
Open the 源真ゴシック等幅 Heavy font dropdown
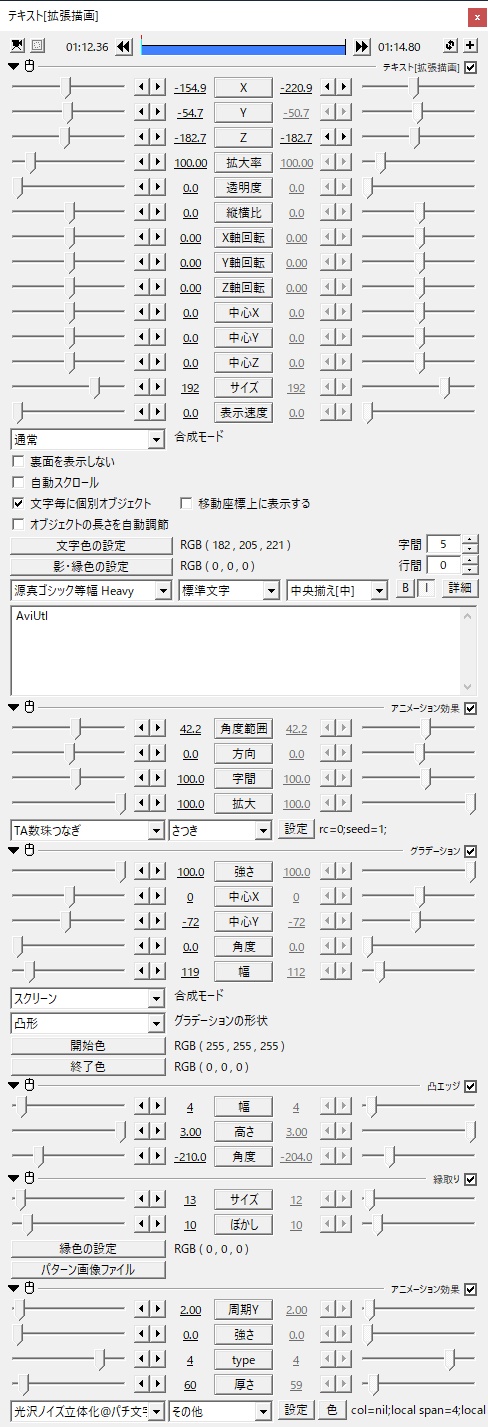pos(90,590)
